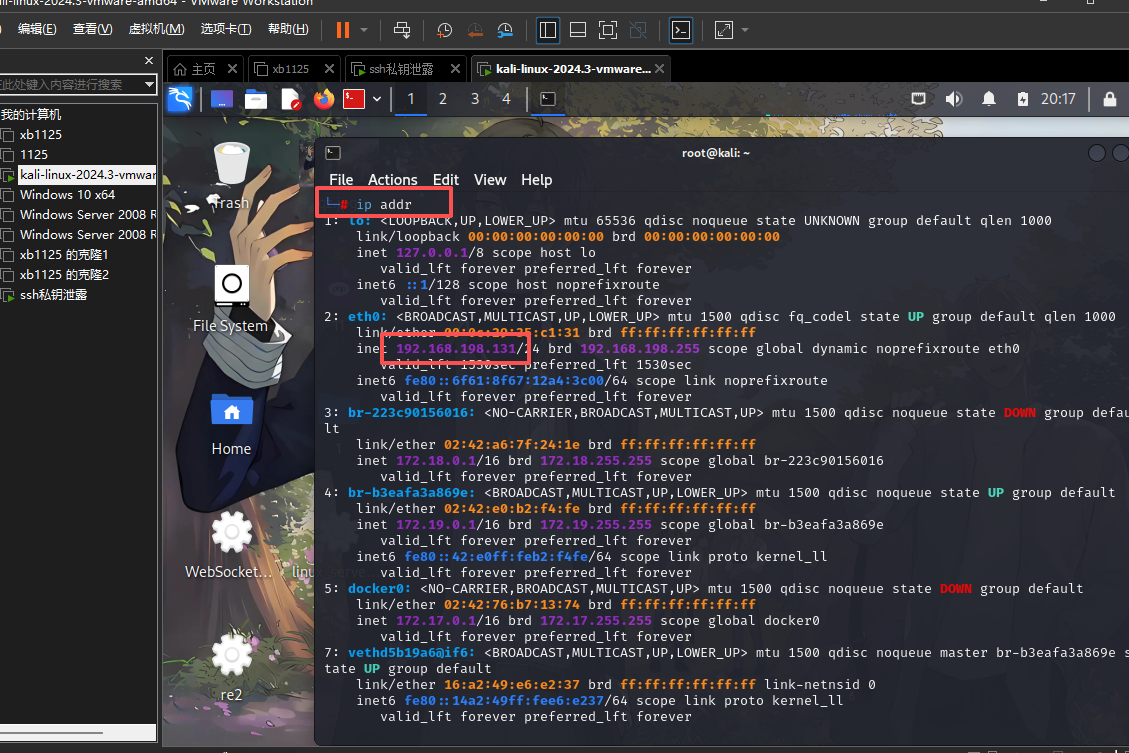Take a VM snapshot from the toolbar
Screen dimensions: 1129x753
444,30
